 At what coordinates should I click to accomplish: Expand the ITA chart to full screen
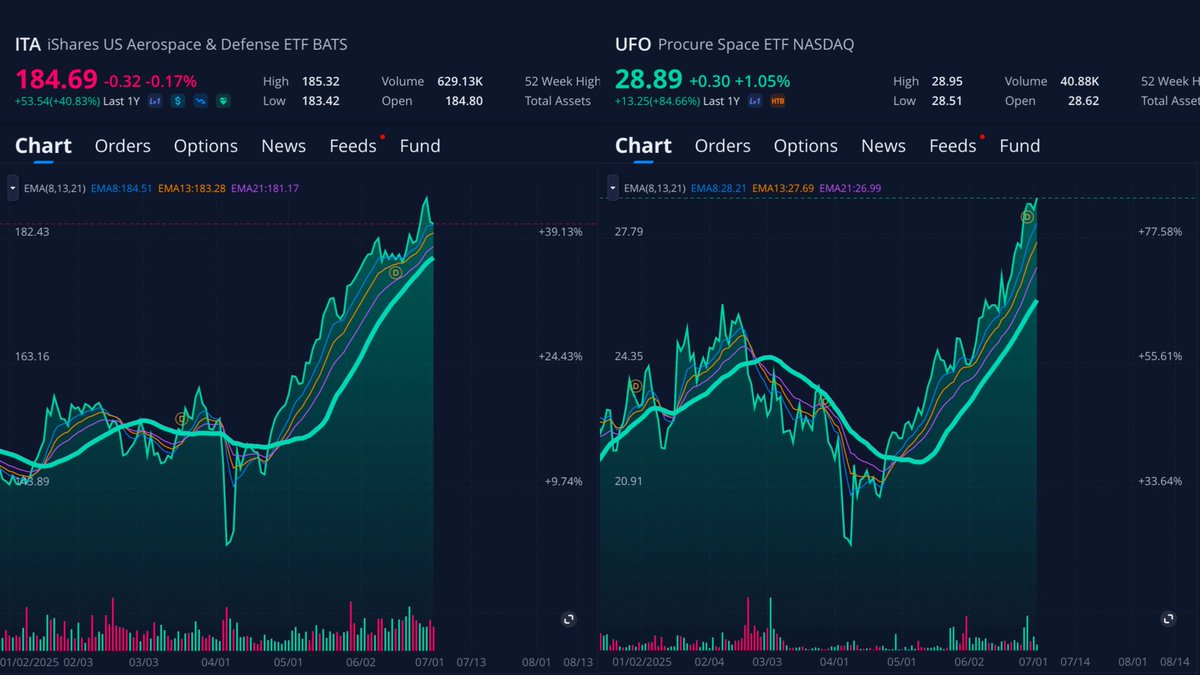click(x=569, y=619)
